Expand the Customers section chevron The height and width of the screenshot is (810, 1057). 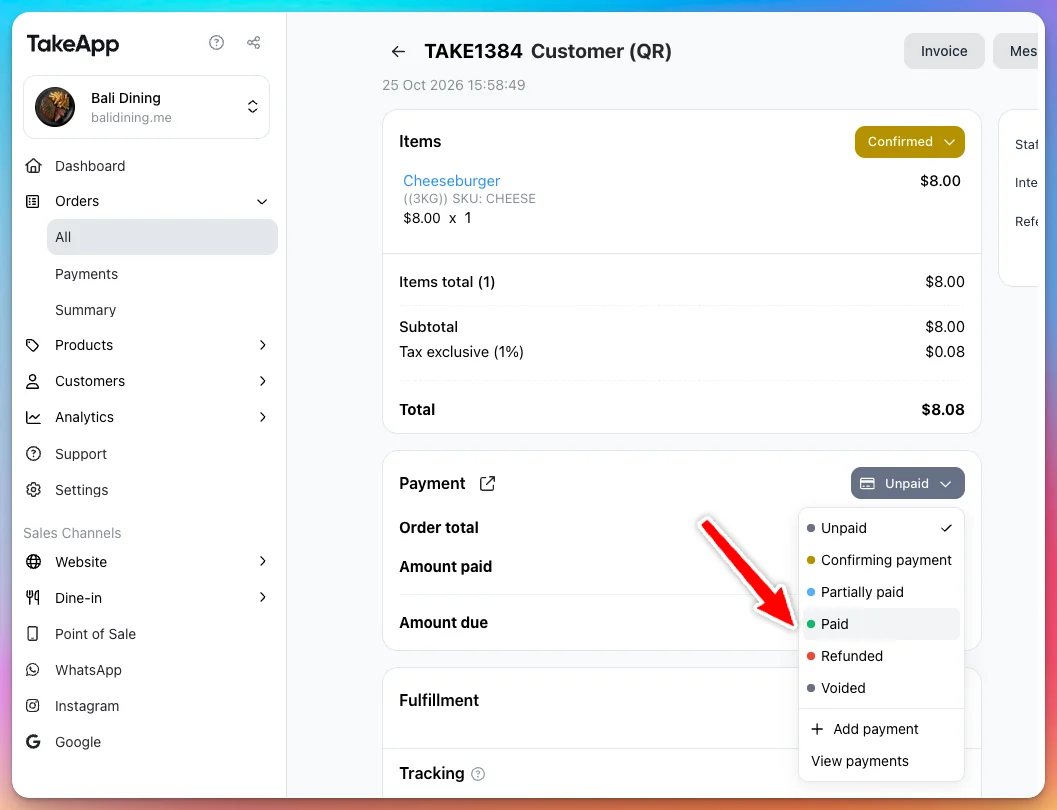(263, 381)
